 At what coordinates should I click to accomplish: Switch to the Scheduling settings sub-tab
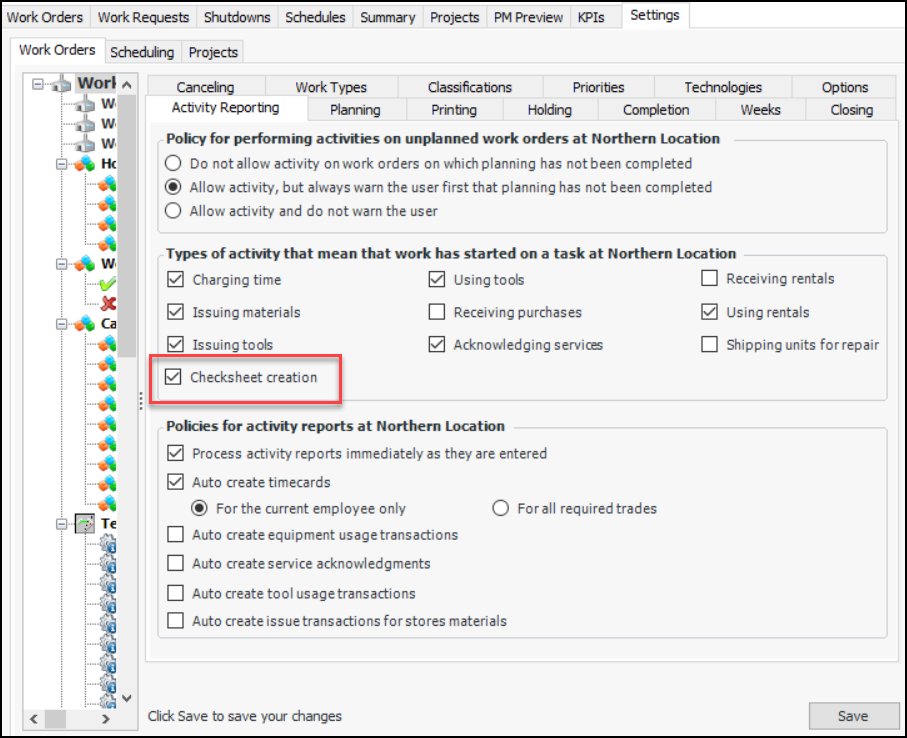point(142,52)
